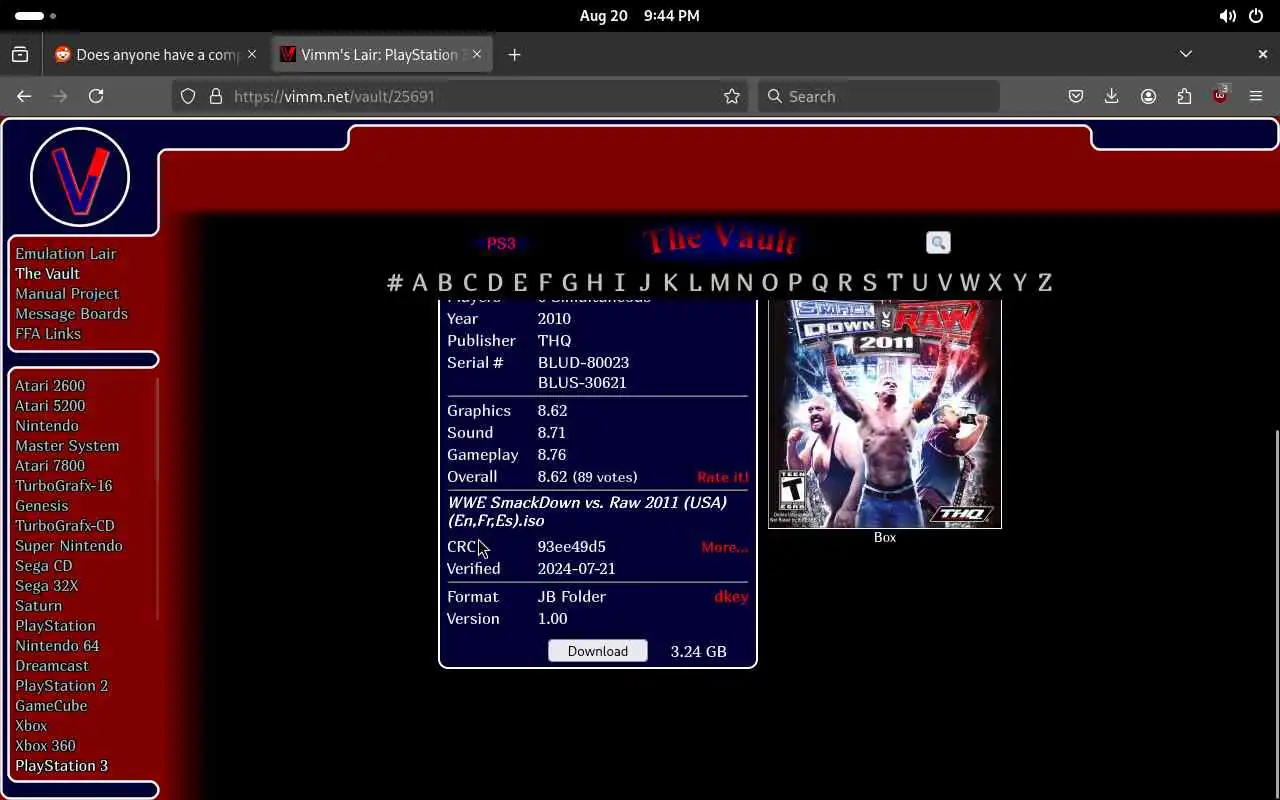Viewport: 1280px width, 800px height.
Task: Close the Vimm's Lair tab
Action: click(x=477, y=54)
